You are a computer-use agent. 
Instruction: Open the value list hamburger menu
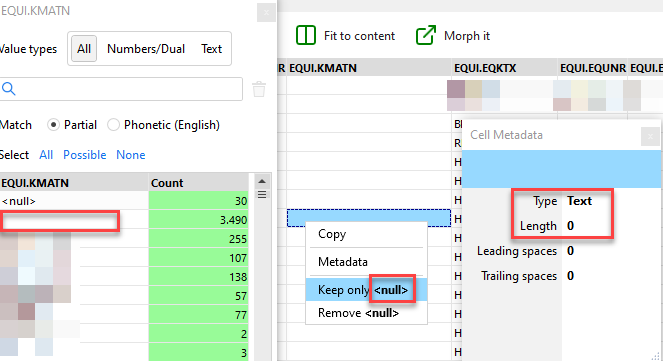pos(262,194)
